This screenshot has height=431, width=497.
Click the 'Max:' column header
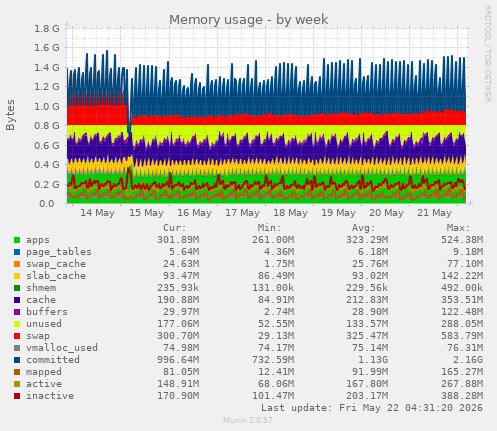(459, 228)
